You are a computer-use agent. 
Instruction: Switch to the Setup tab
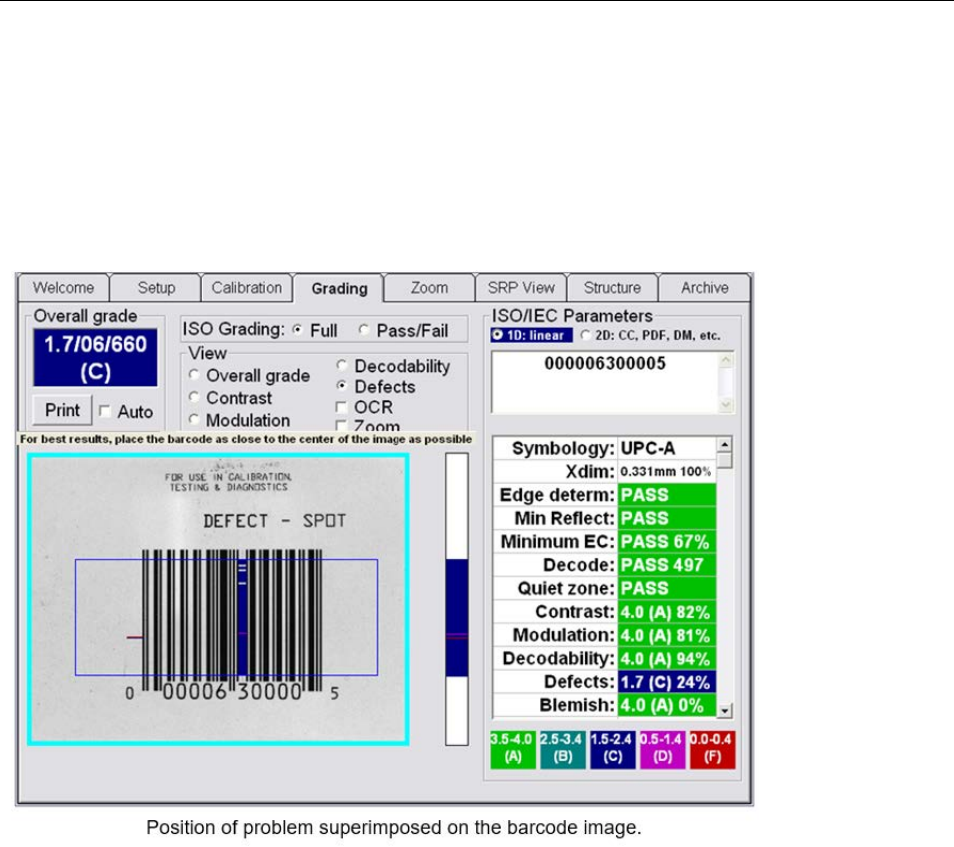point(156,288)
